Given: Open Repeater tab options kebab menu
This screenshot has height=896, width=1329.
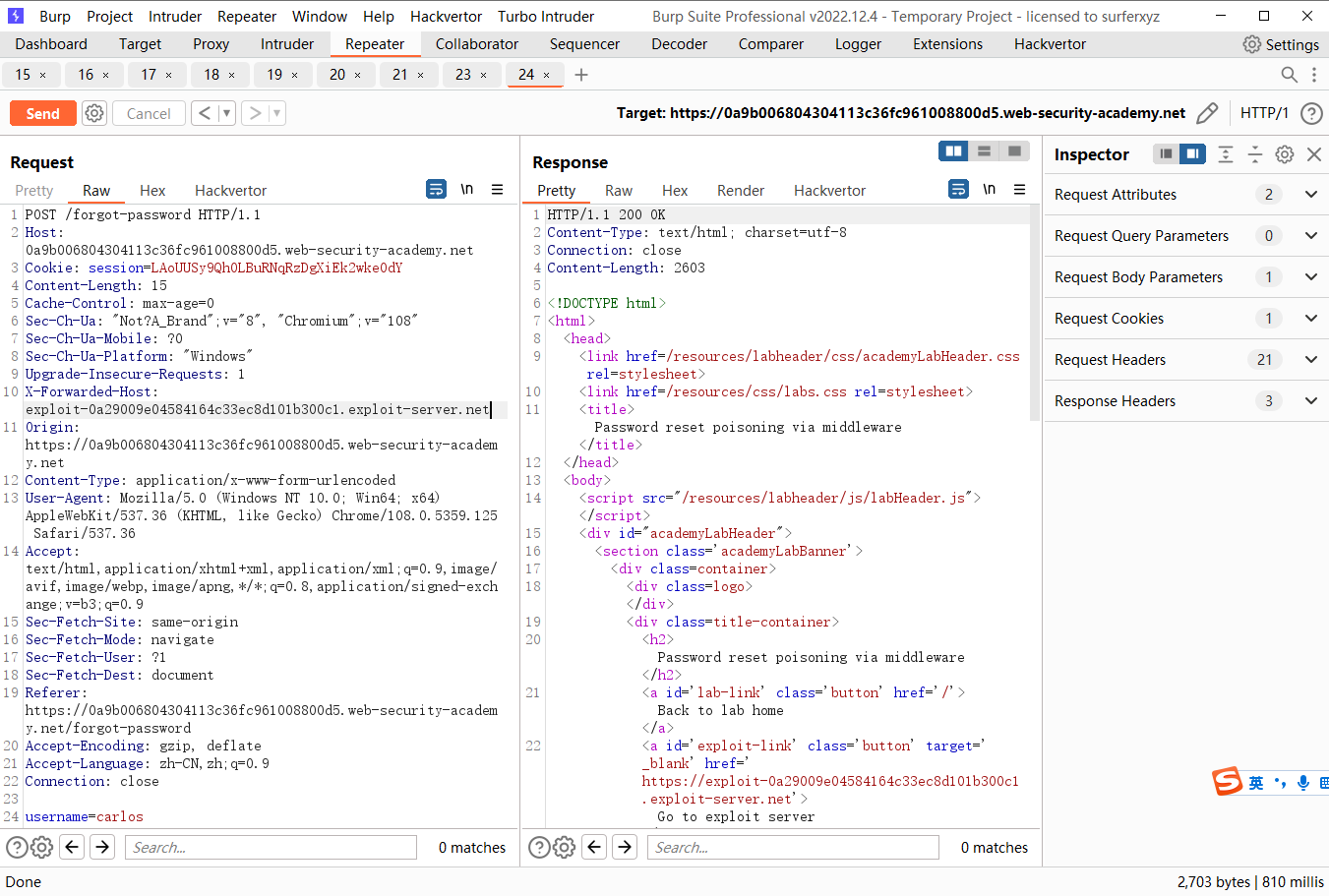Looking at the screenshot, I should tap(1314, 75).
